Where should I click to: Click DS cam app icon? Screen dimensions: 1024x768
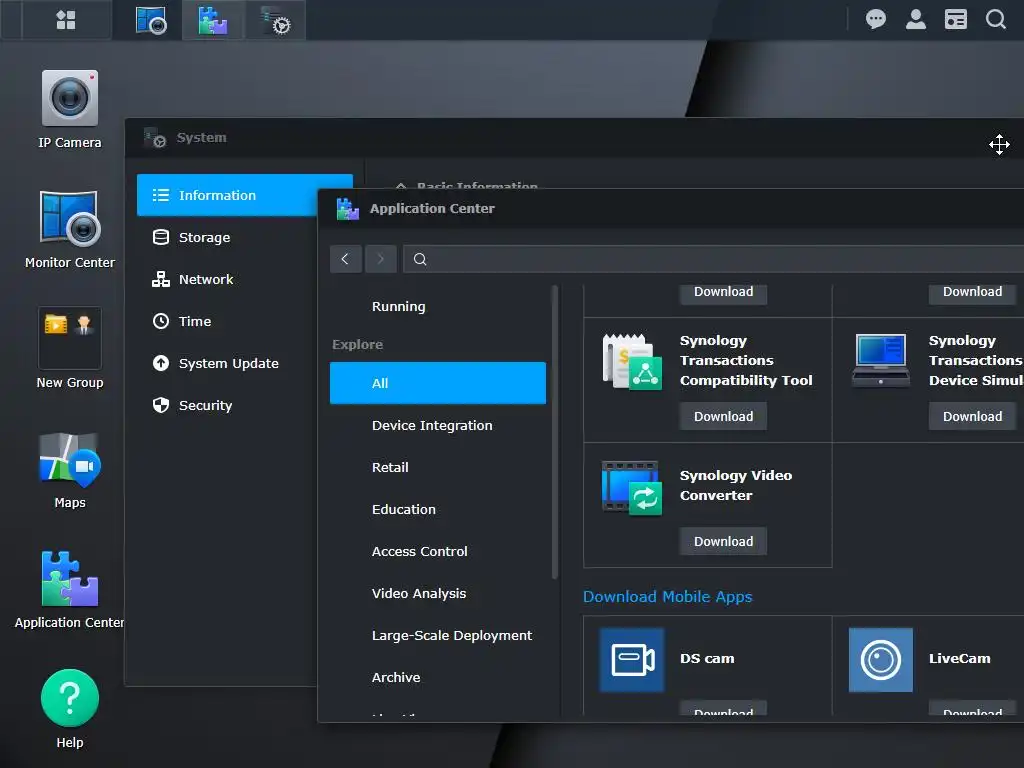[632, 660]
